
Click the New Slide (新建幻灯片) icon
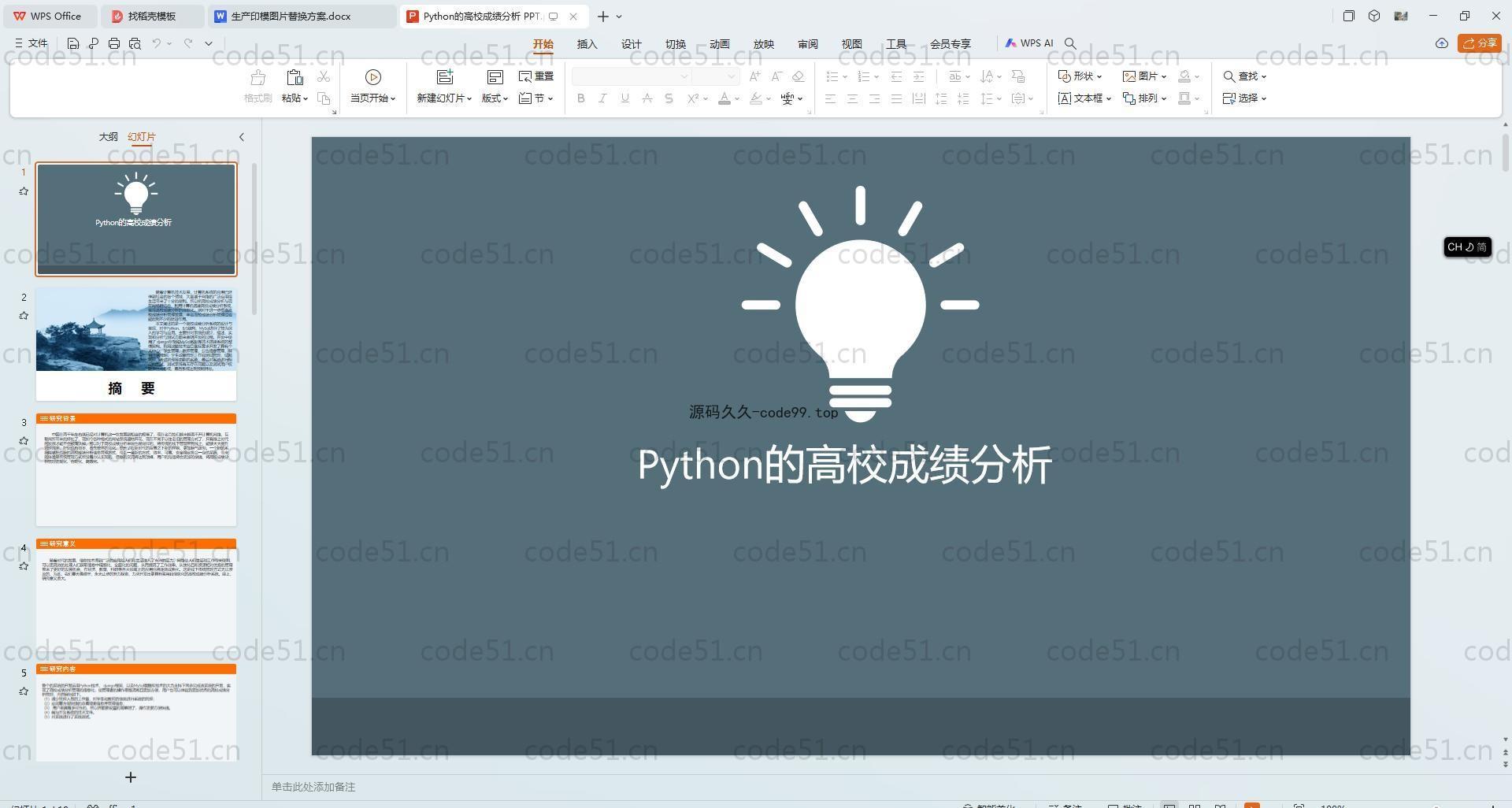click(x=445, y=77)
